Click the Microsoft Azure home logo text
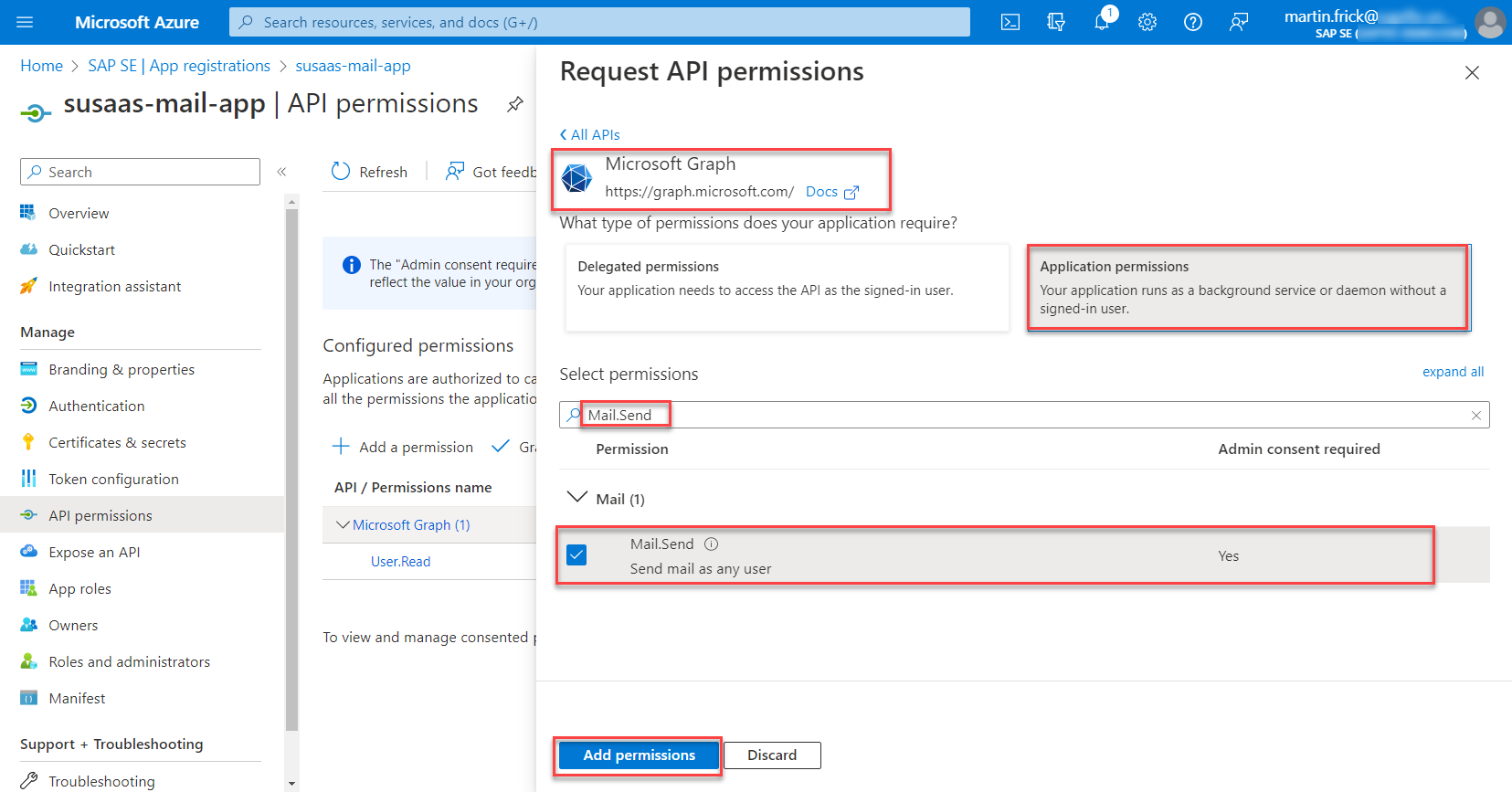The height and width of the screenshot is (792, 1512). click(x=137, y=22)
